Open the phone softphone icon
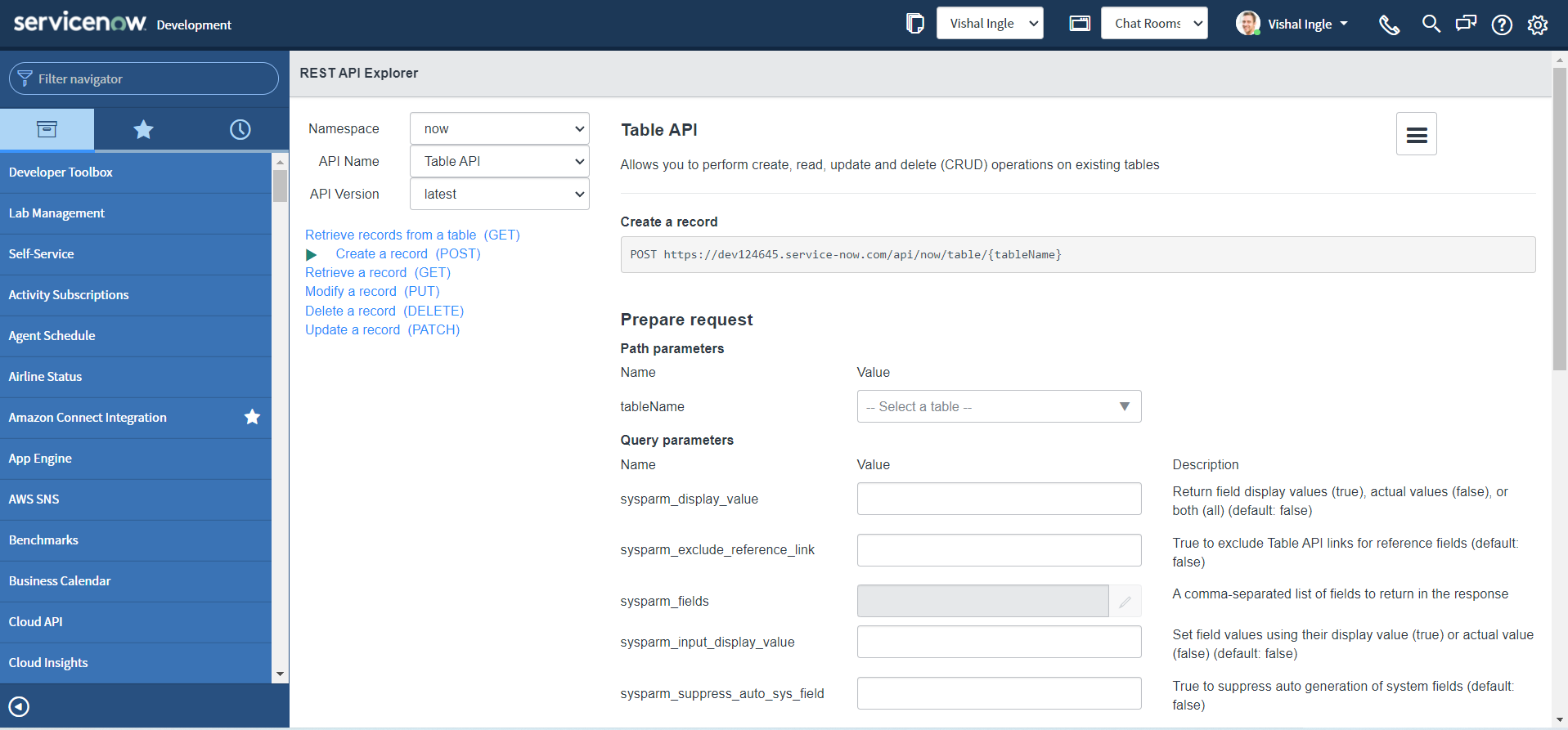Image resolution: width=1568 pixels, height=730 pixels. pyautogui.click(x=1389, y=25)
